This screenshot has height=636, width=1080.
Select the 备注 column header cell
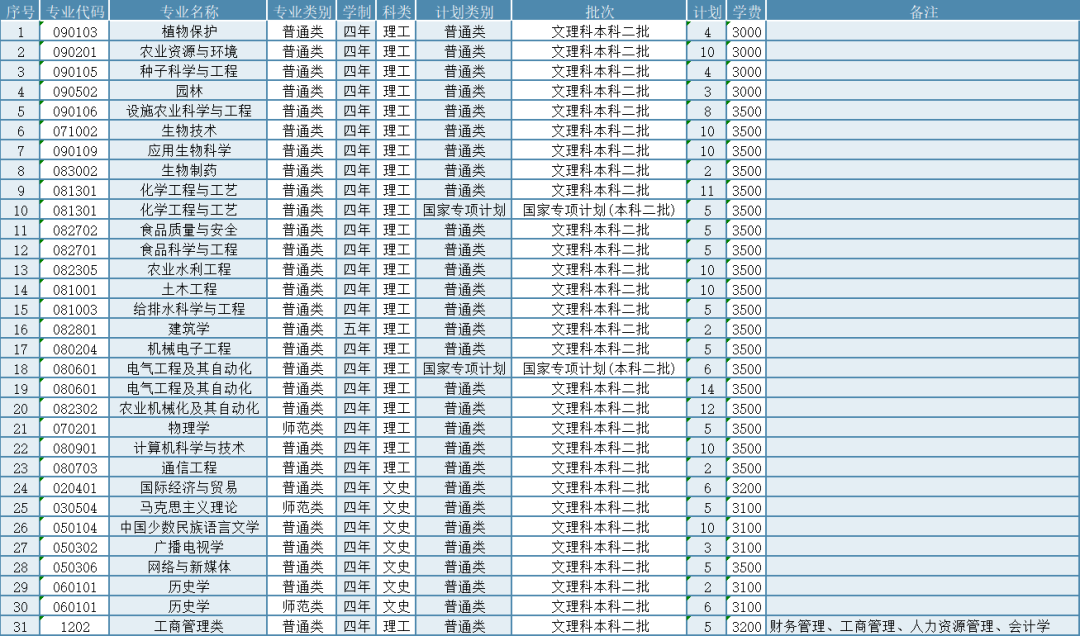pyautogui.click(x=922, y=11)
